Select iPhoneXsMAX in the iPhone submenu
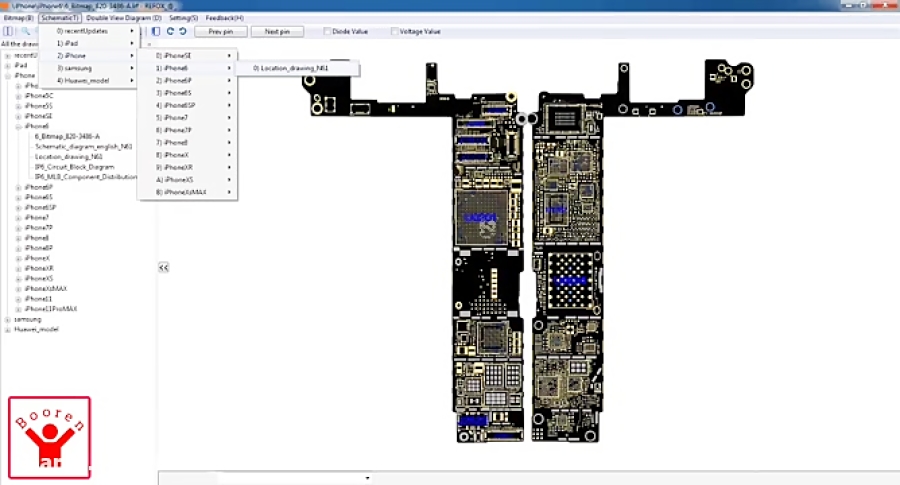Screen dimensions: 900x485 pos(187,192)
